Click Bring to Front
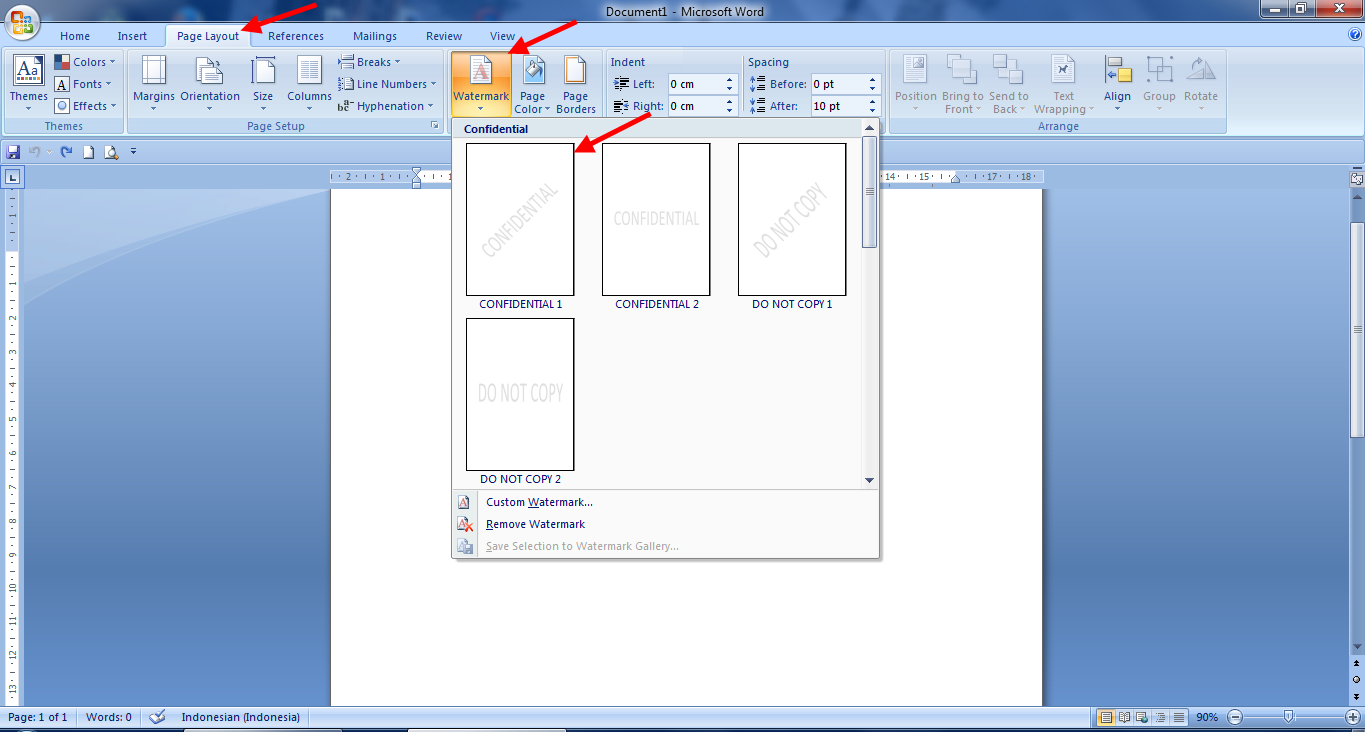 click(963, 84)
